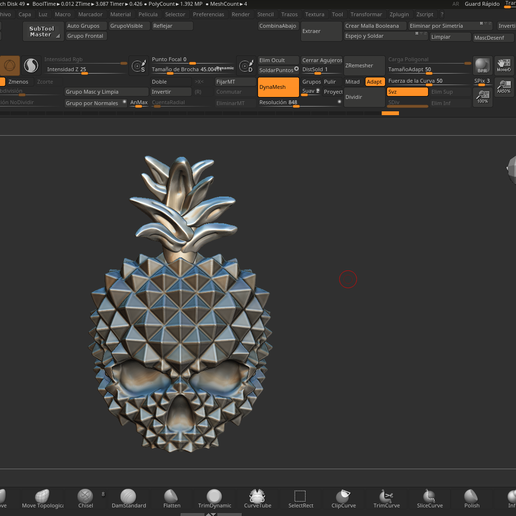Open the Luz menu
The height and width of the screenshot is (516, 516).
(x=43, y=14)
